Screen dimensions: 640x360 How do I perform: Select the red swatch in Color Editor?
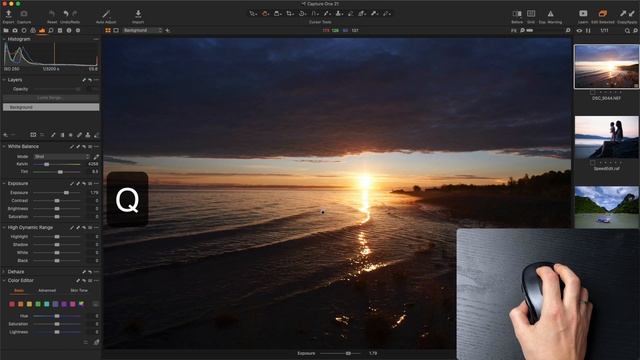click(12, 304)
